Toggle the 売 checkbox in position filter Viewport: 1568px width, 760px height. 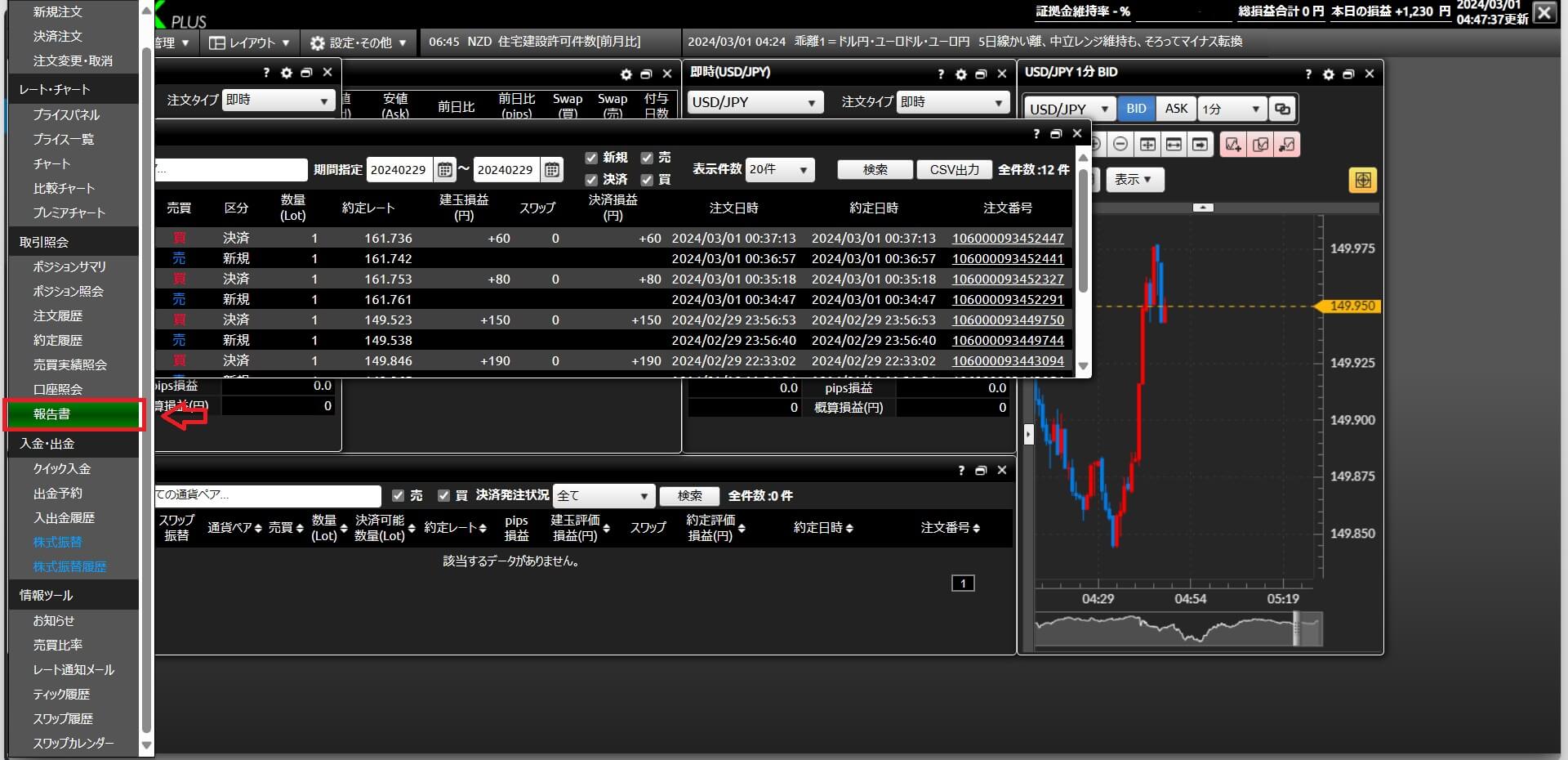[399, 495]
